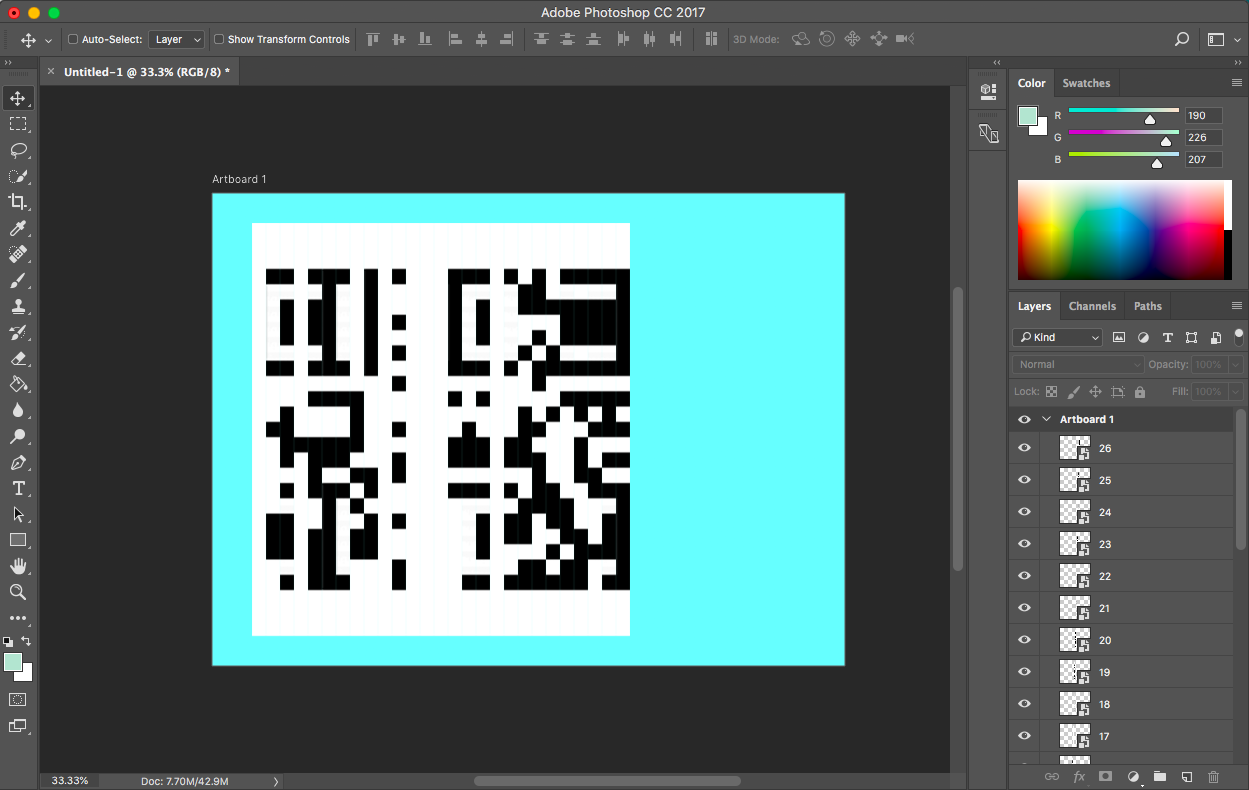The height and width of the screenshot is (790, 1249).
Task: Select the Move tool
Action: [18, 98]
